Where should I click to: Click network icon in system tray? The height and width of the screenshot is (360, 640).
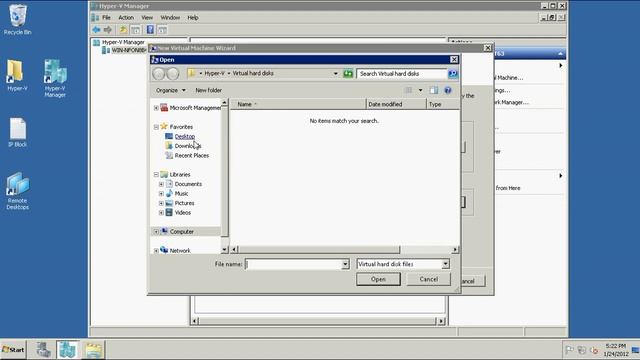(582, 350)
